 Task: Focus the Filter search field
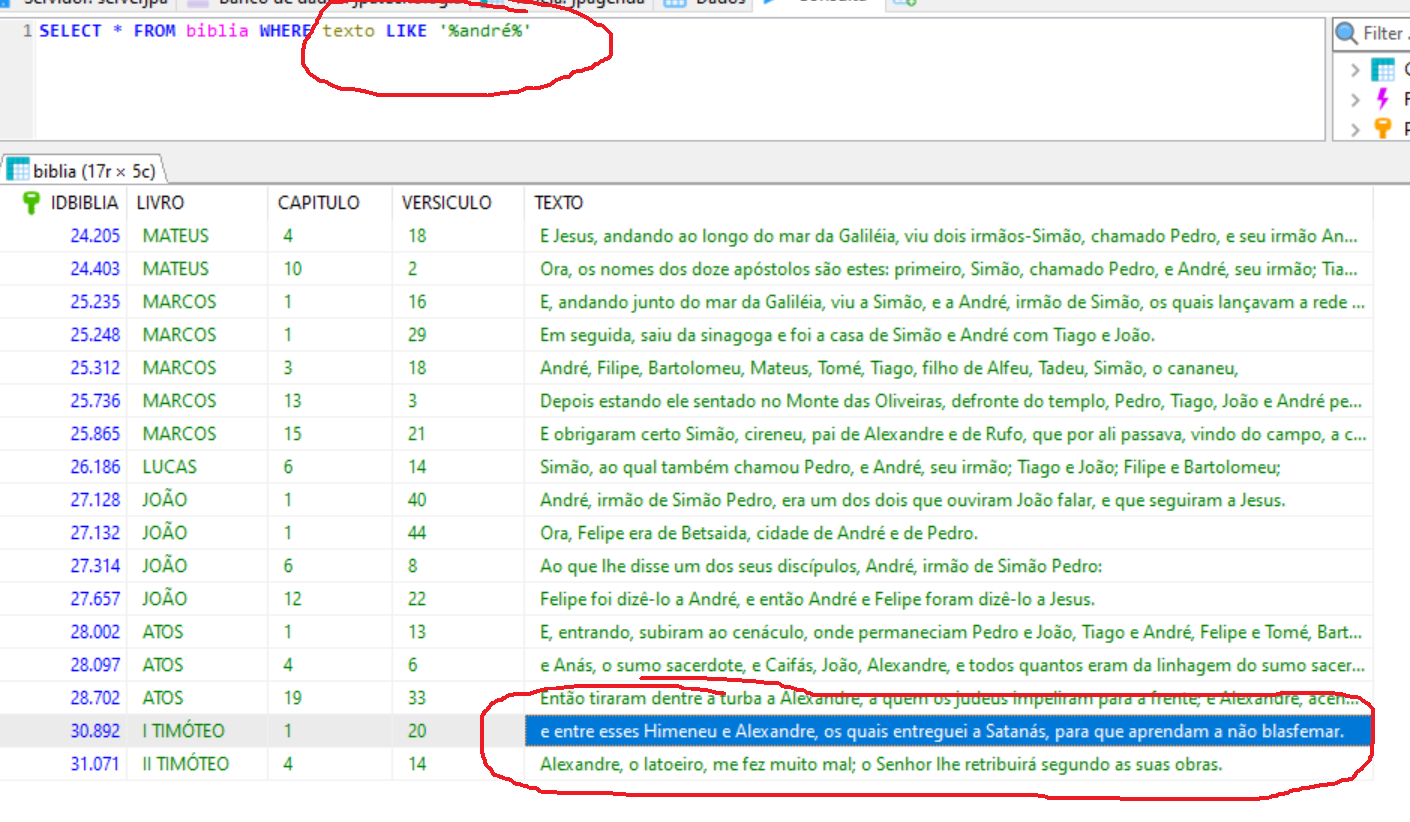point(1385,34)
